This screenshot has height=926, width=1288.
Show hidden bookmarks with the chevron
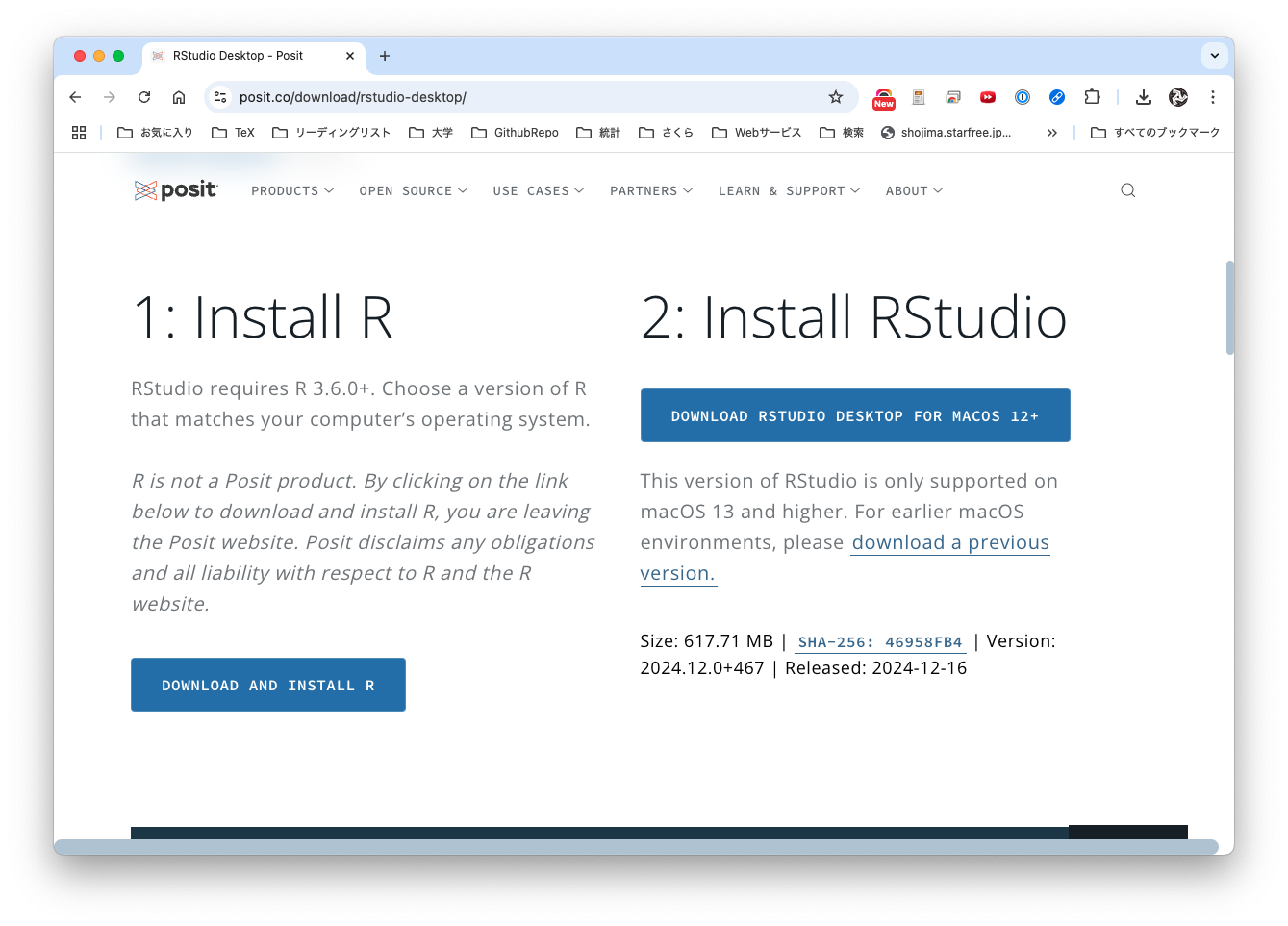[x=1051, y=133]
